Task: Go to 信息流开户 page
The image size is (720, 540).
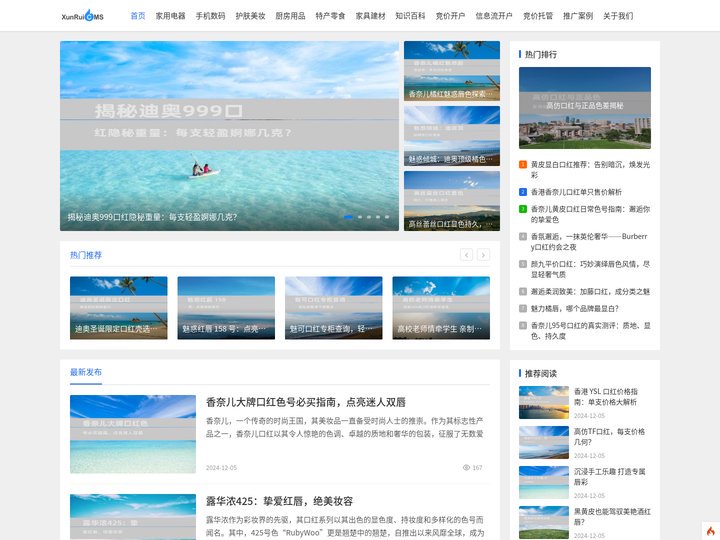Action: (494, 16)
